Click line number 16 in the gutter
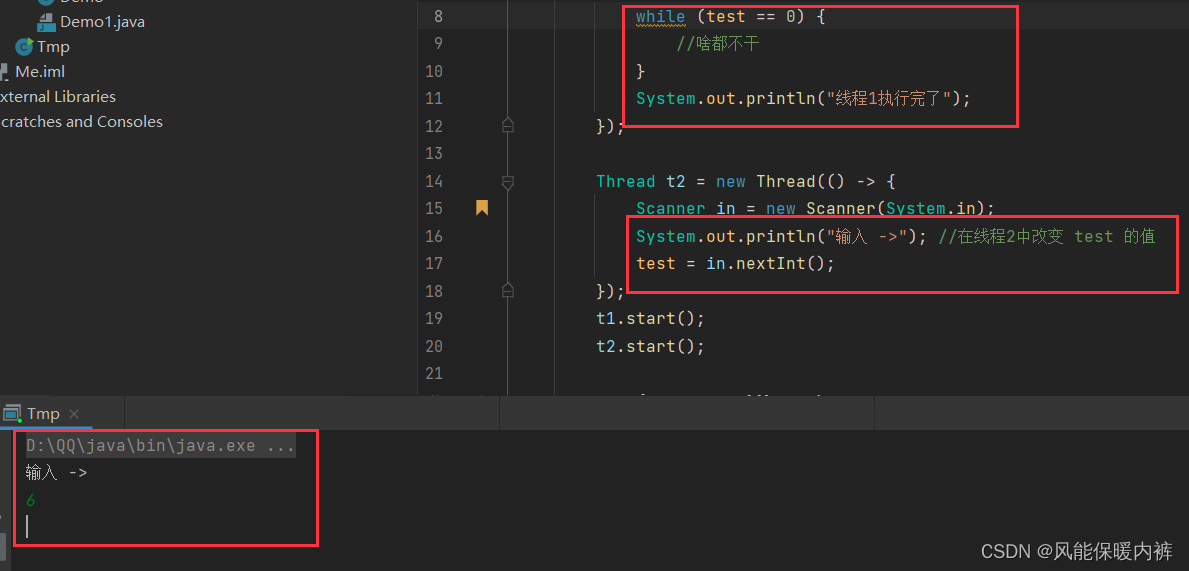 pos(434,237)
